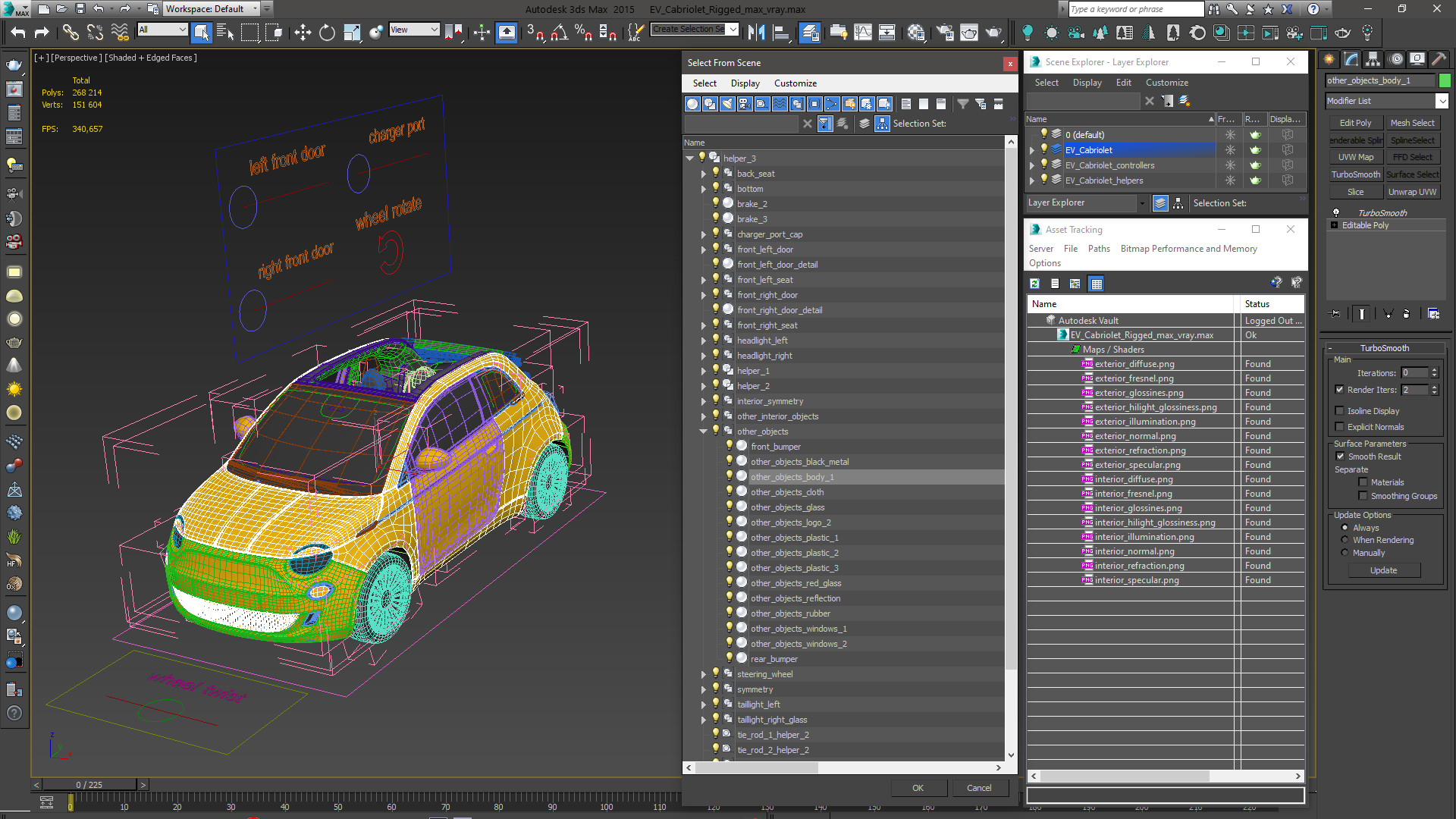Switch to the Create command panel tab
The width and height of the screenshot is (1456, 819).
click(x=1329, y=59)
